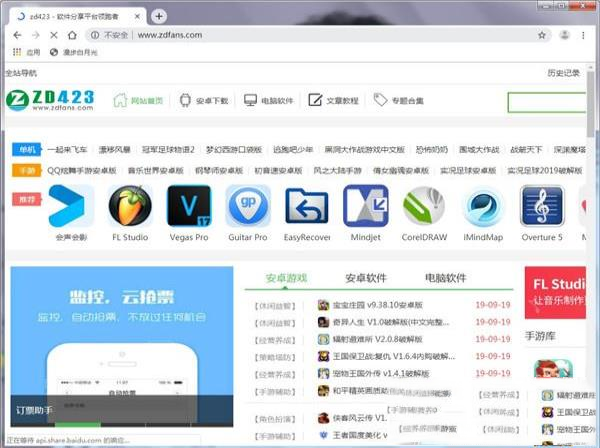The width and height of the screenshot is (600, 448).
Task: Open the 梦幻西游口袋版 link
Action: pyautogui.click(x=234, y=150)
